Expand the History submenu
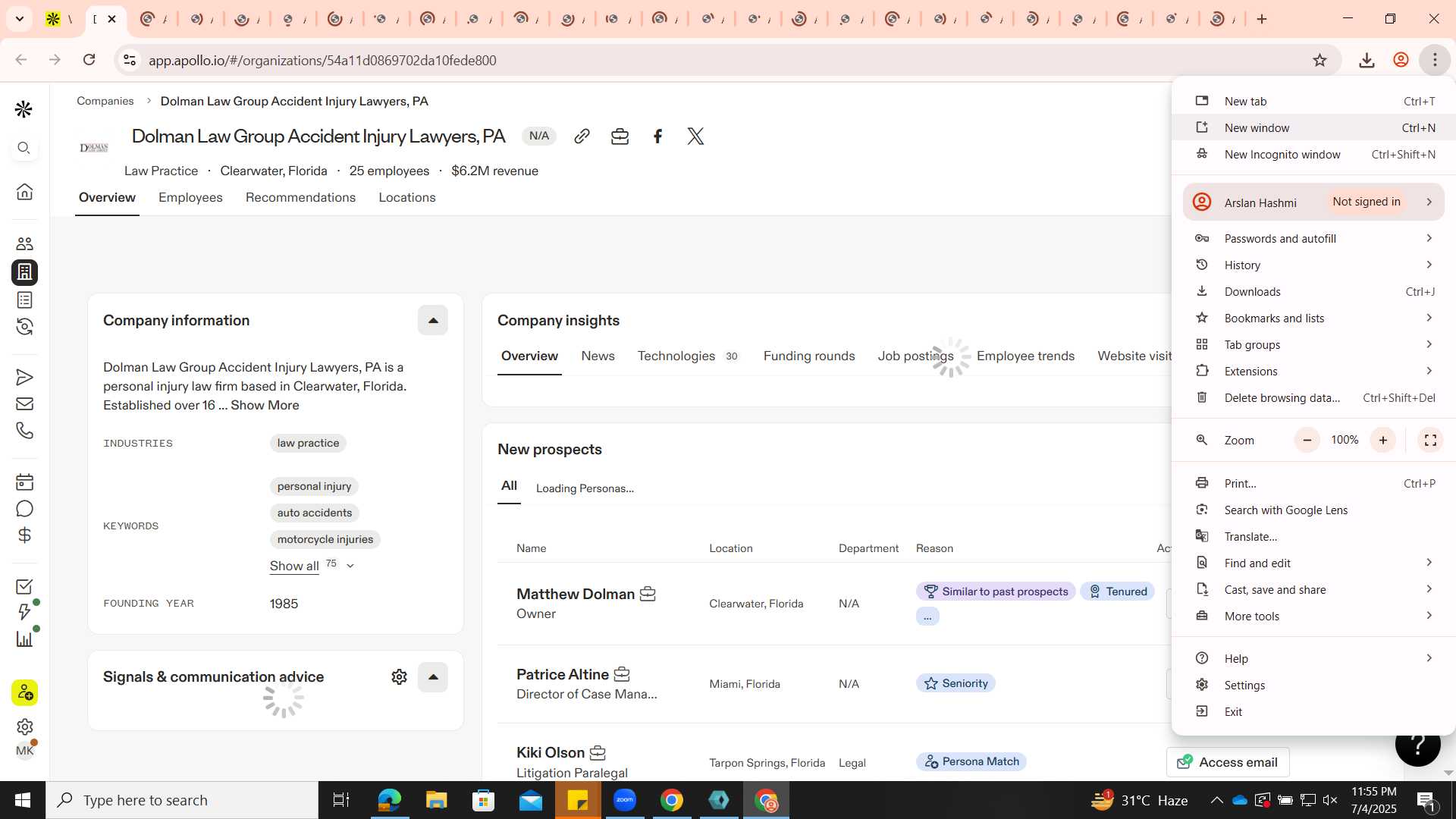 tap(1313, 265)
